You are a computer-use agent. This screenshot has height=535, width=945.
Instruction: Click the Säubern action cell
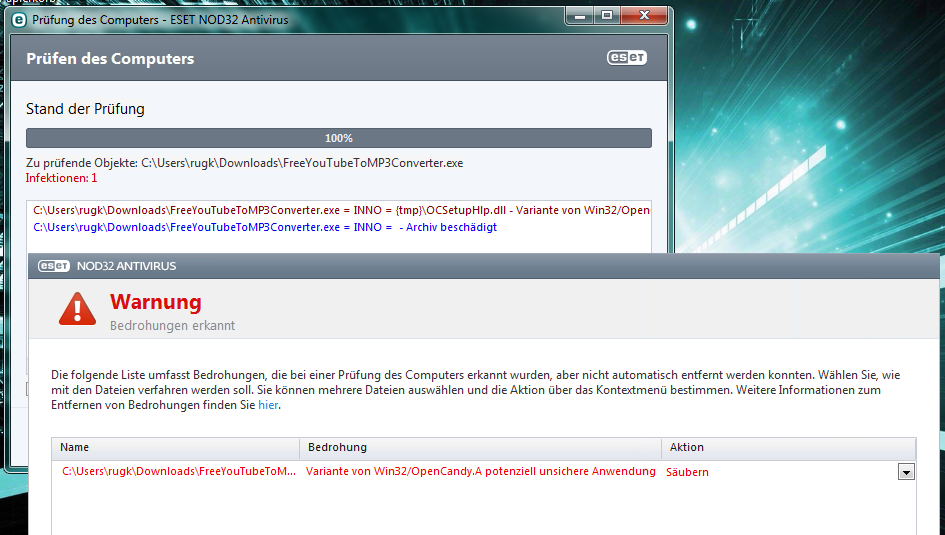pos(687,472)
